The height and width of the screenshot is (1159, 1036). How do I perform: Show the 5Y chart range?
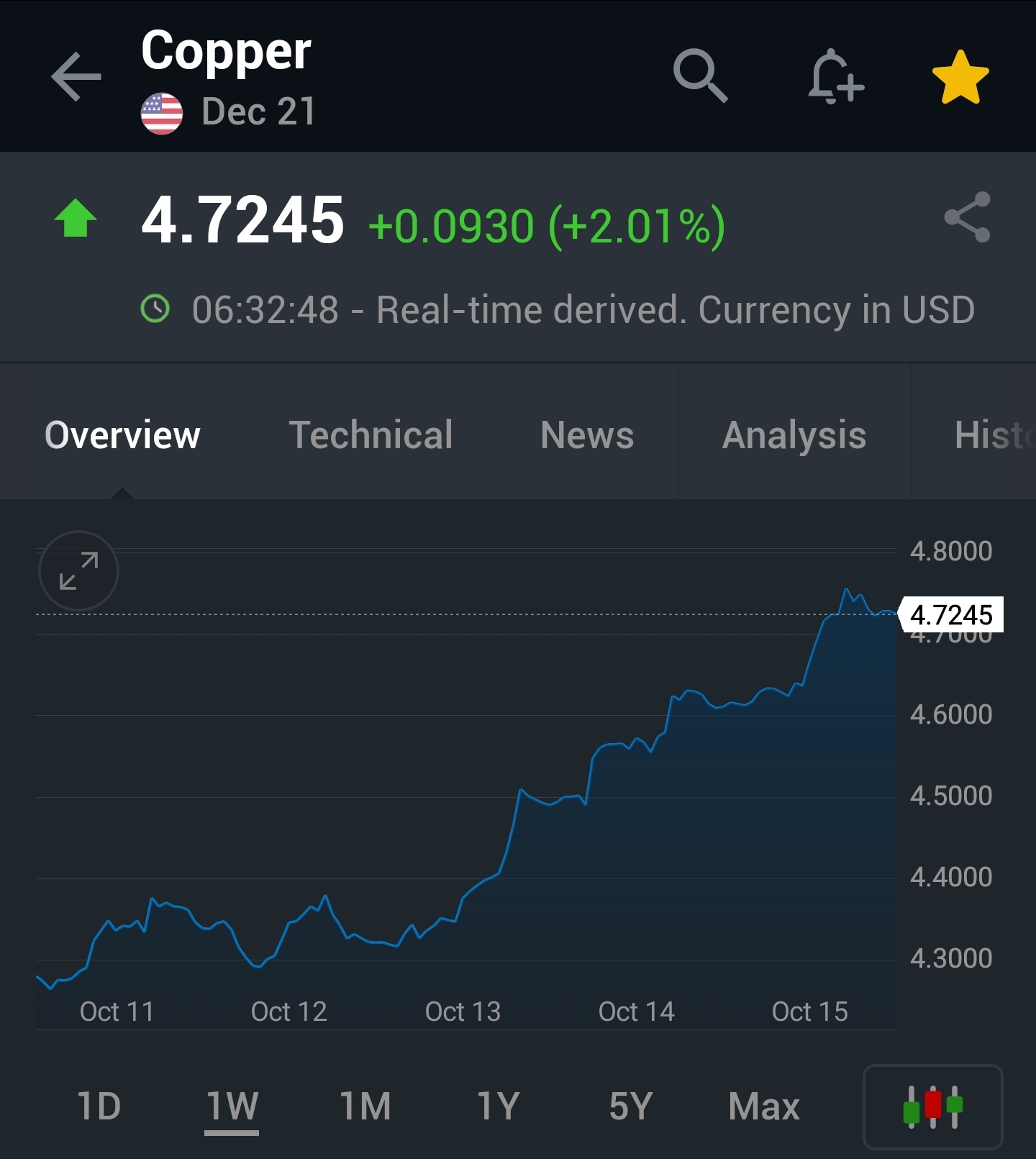click(x=631, y=1106)
